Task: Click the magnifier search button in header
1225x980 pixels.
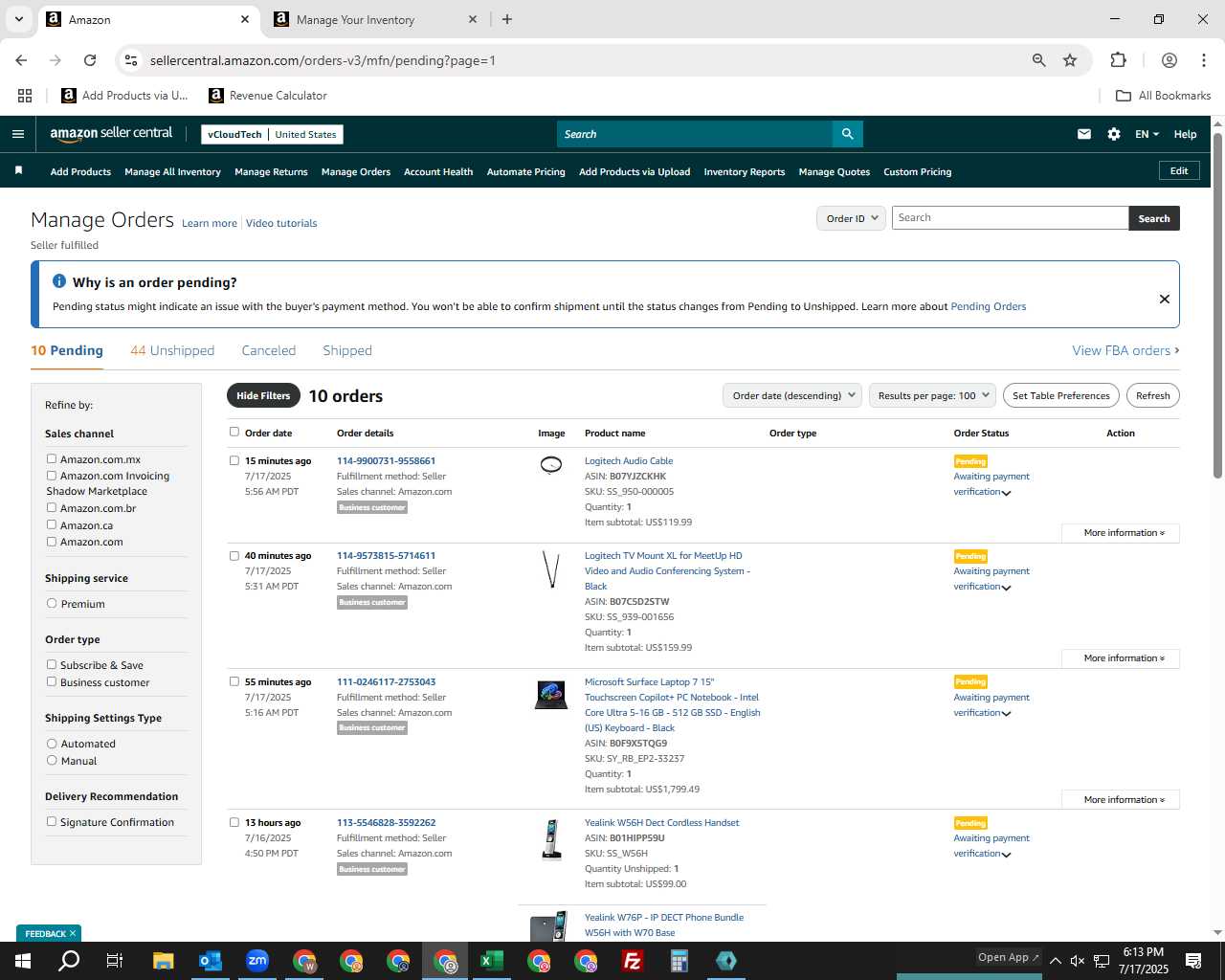Action: pos(847,134)
